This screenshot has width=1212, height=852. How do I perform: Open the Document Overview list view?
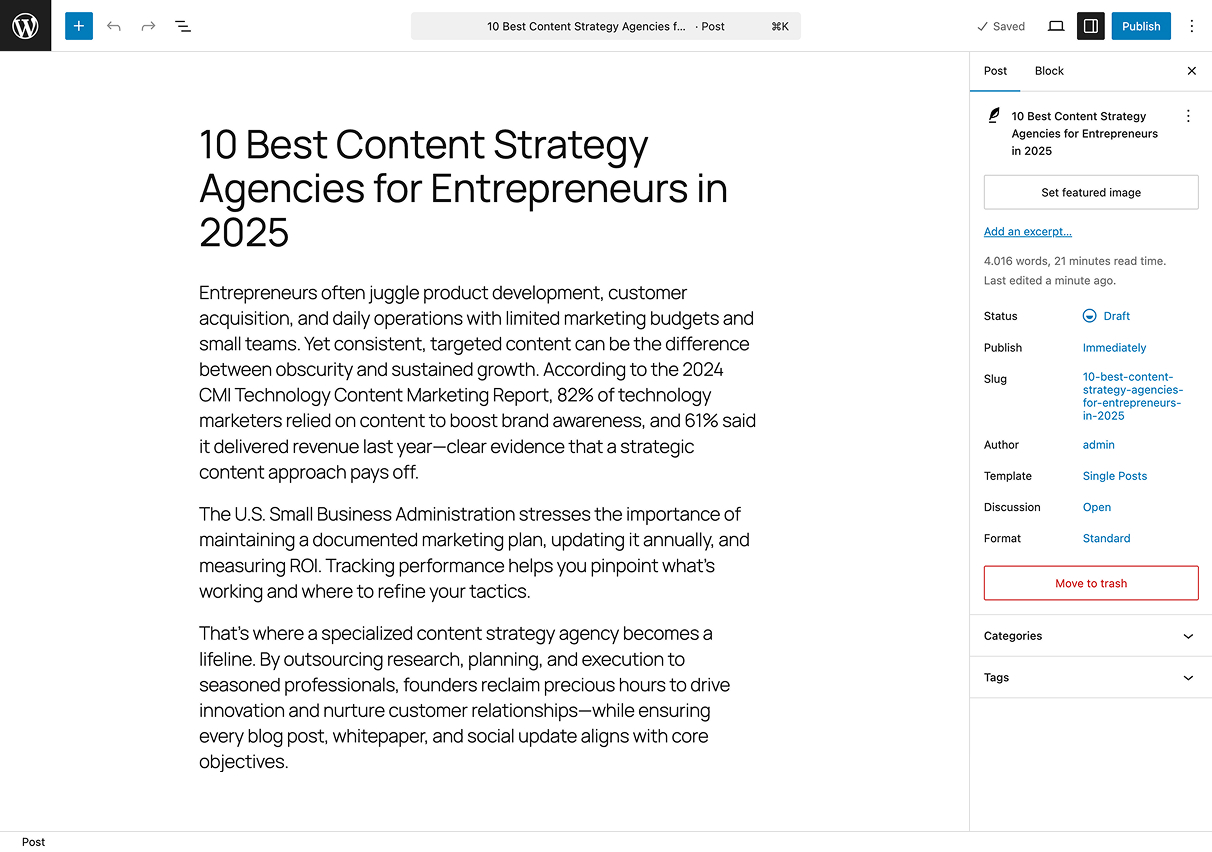[x=183, y=26]
